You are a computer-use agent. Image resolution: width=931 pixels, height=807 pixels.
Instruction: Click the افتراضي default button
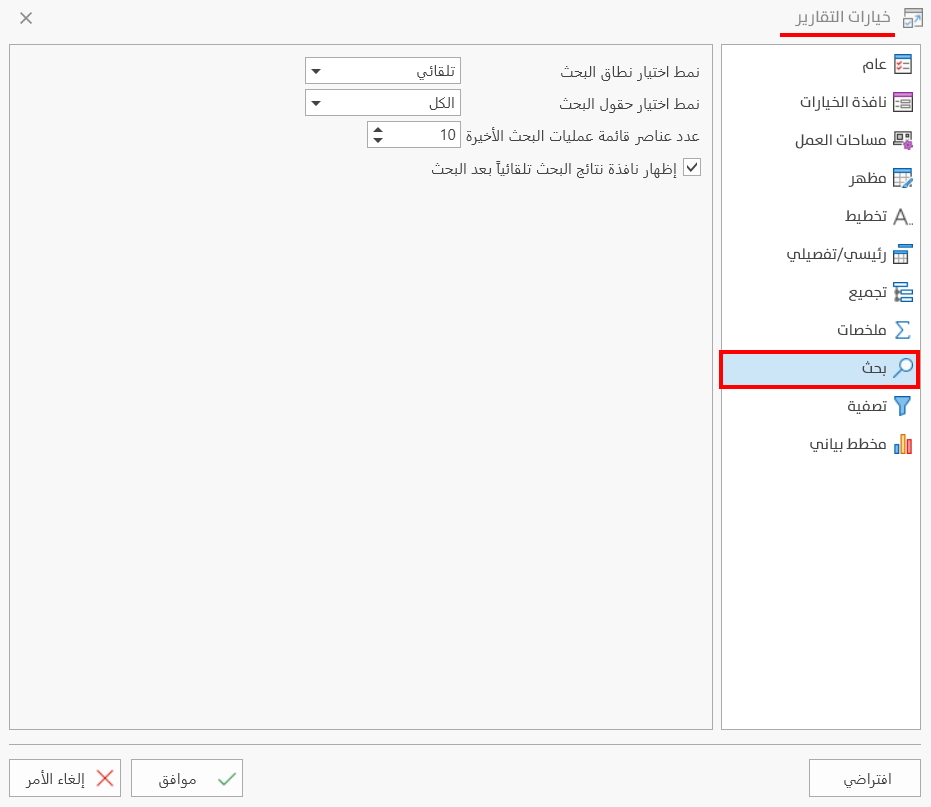coord(864,778)
